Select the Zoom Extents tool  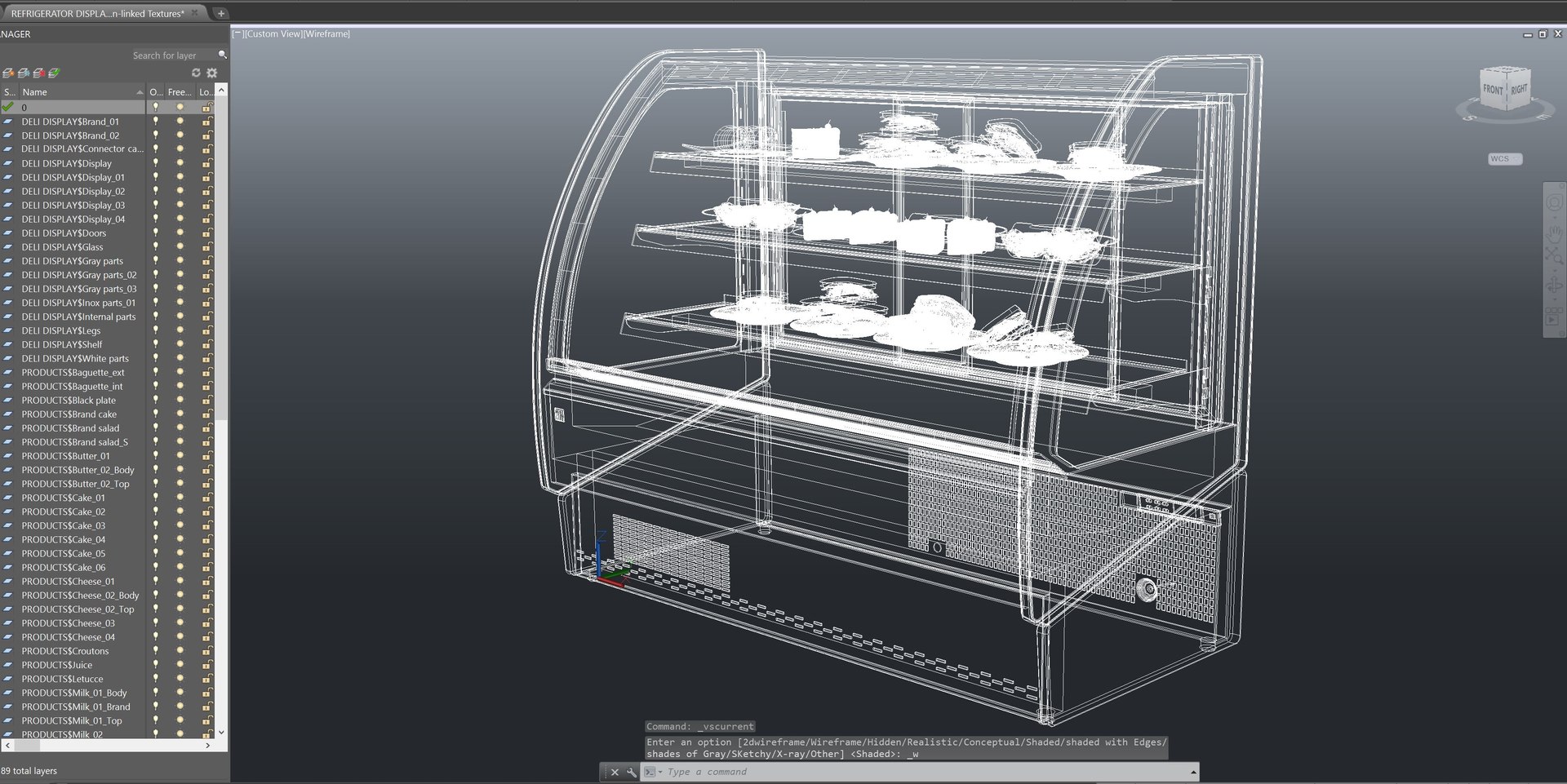[1554, 256]
